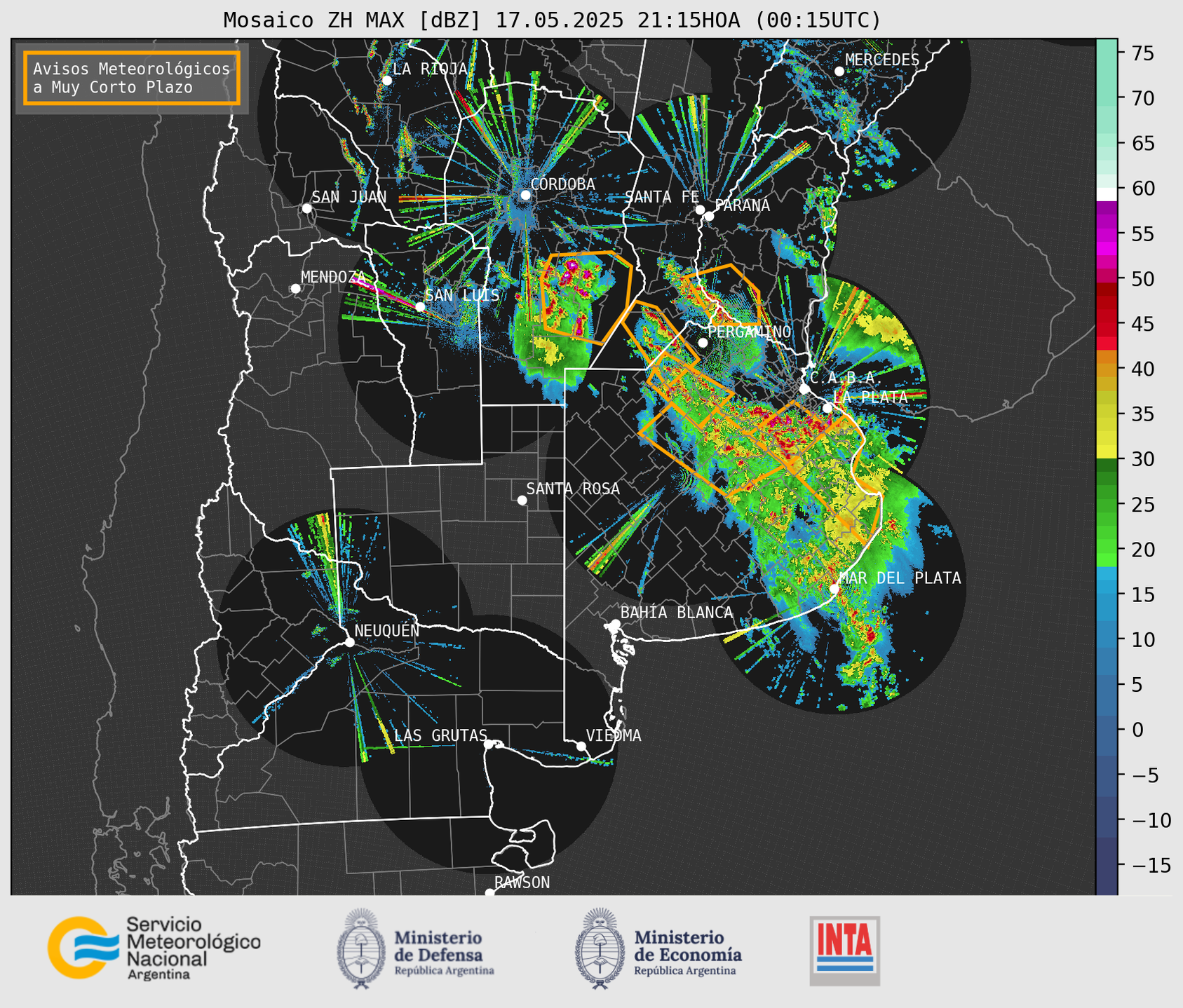Viewport: 1183px width, 1008px height.
Task: Click the SANTA ROSA city marker dot
Action: tap(522, 500)
